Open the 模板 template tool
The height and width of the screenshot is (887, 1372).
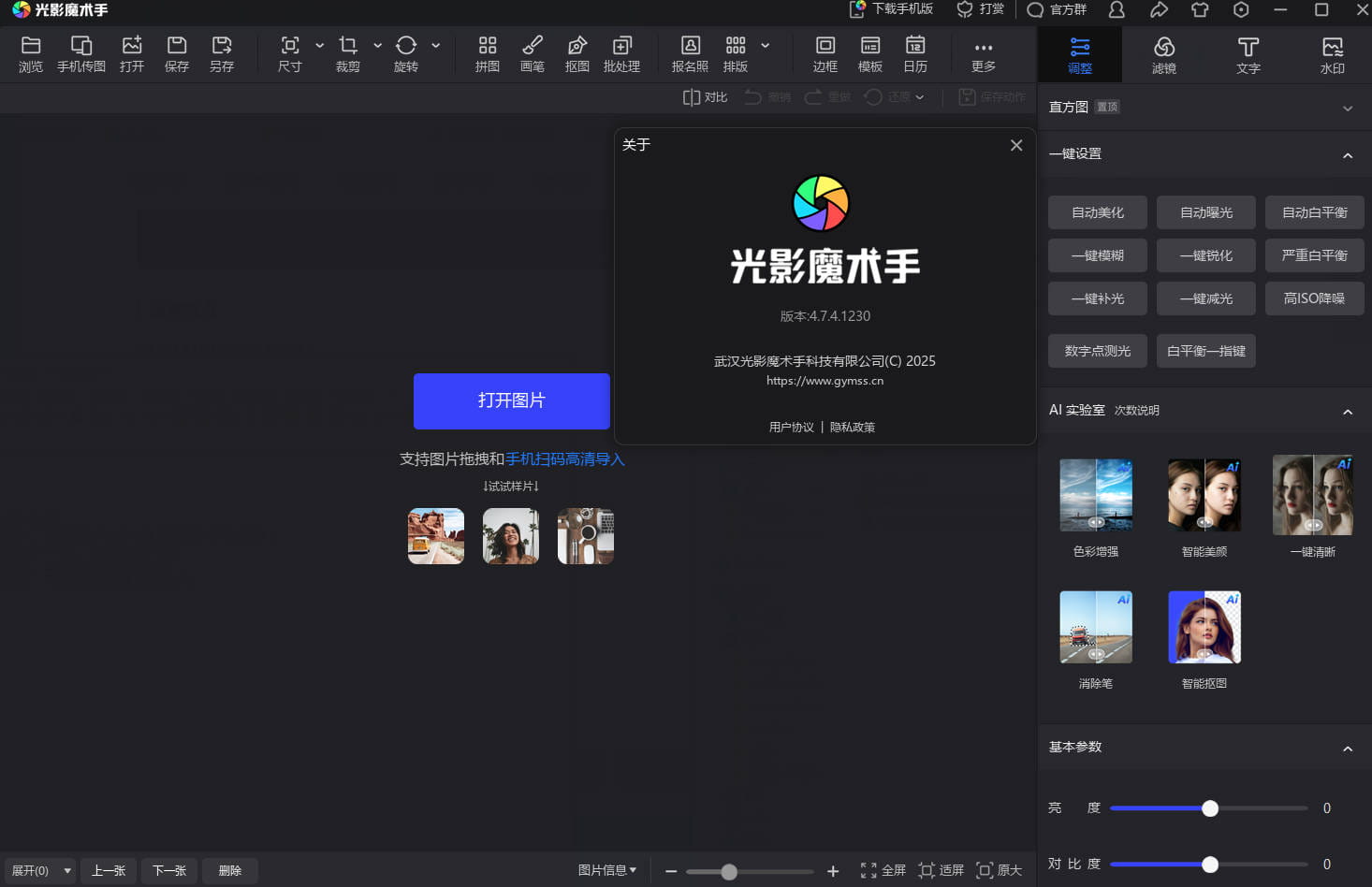pos(869,53)
